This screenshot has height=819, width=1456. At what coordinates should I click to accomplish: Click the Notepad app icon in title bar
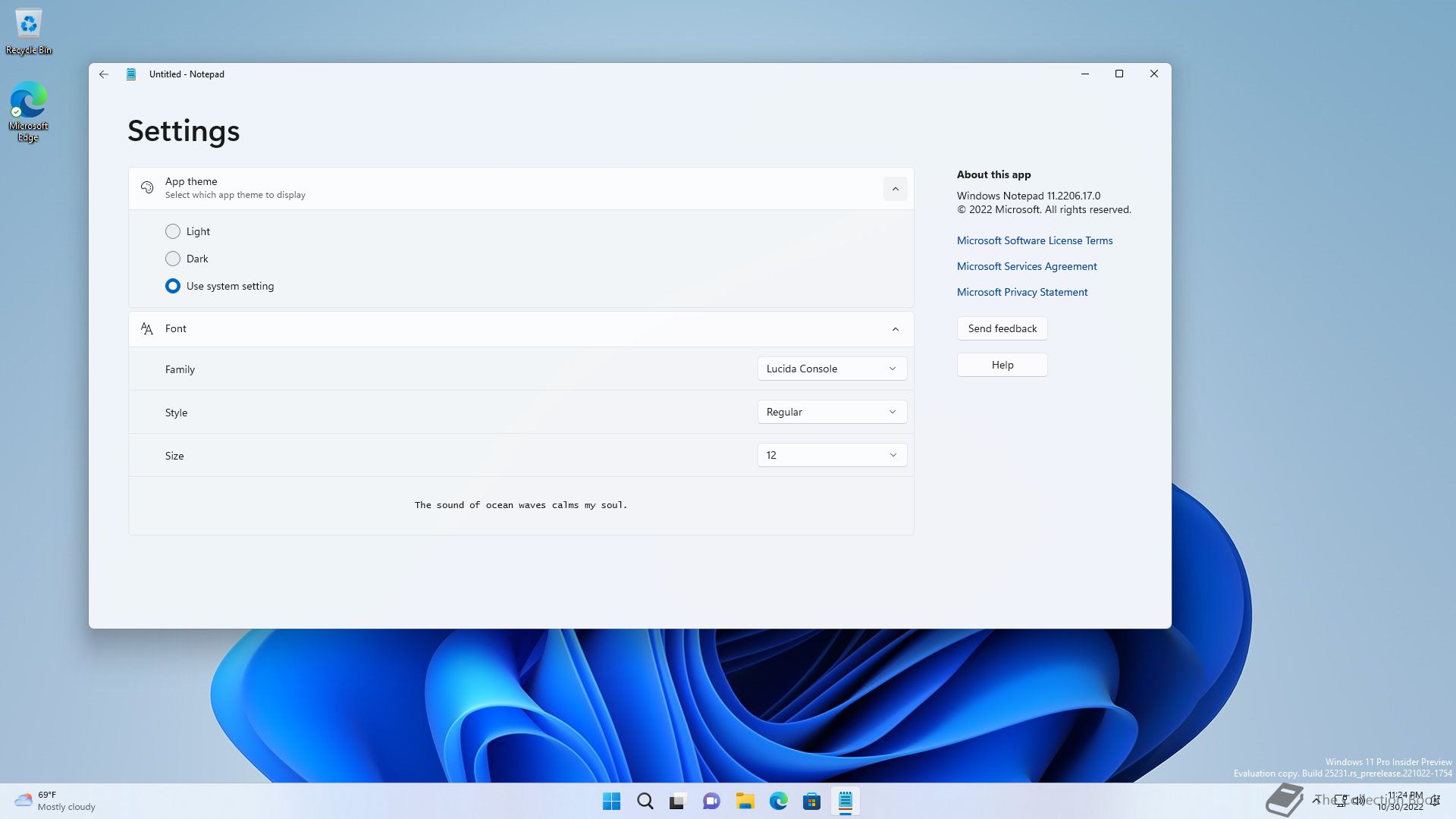(131, 74)
